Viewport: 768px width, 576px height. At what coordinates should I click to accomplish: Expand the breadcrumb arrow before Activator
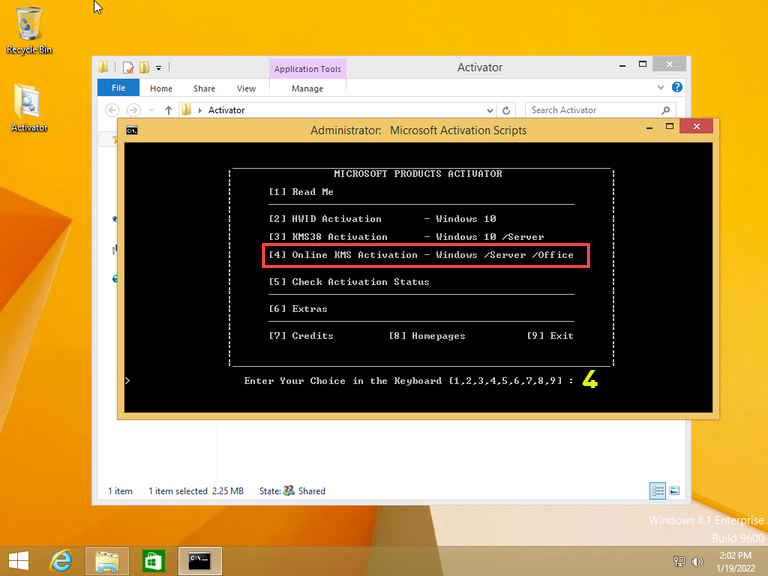point(200,111)
